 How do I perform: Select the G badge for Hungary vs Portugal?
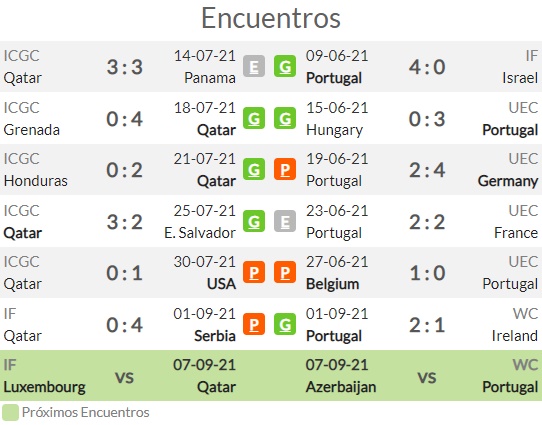click(285, 118)
